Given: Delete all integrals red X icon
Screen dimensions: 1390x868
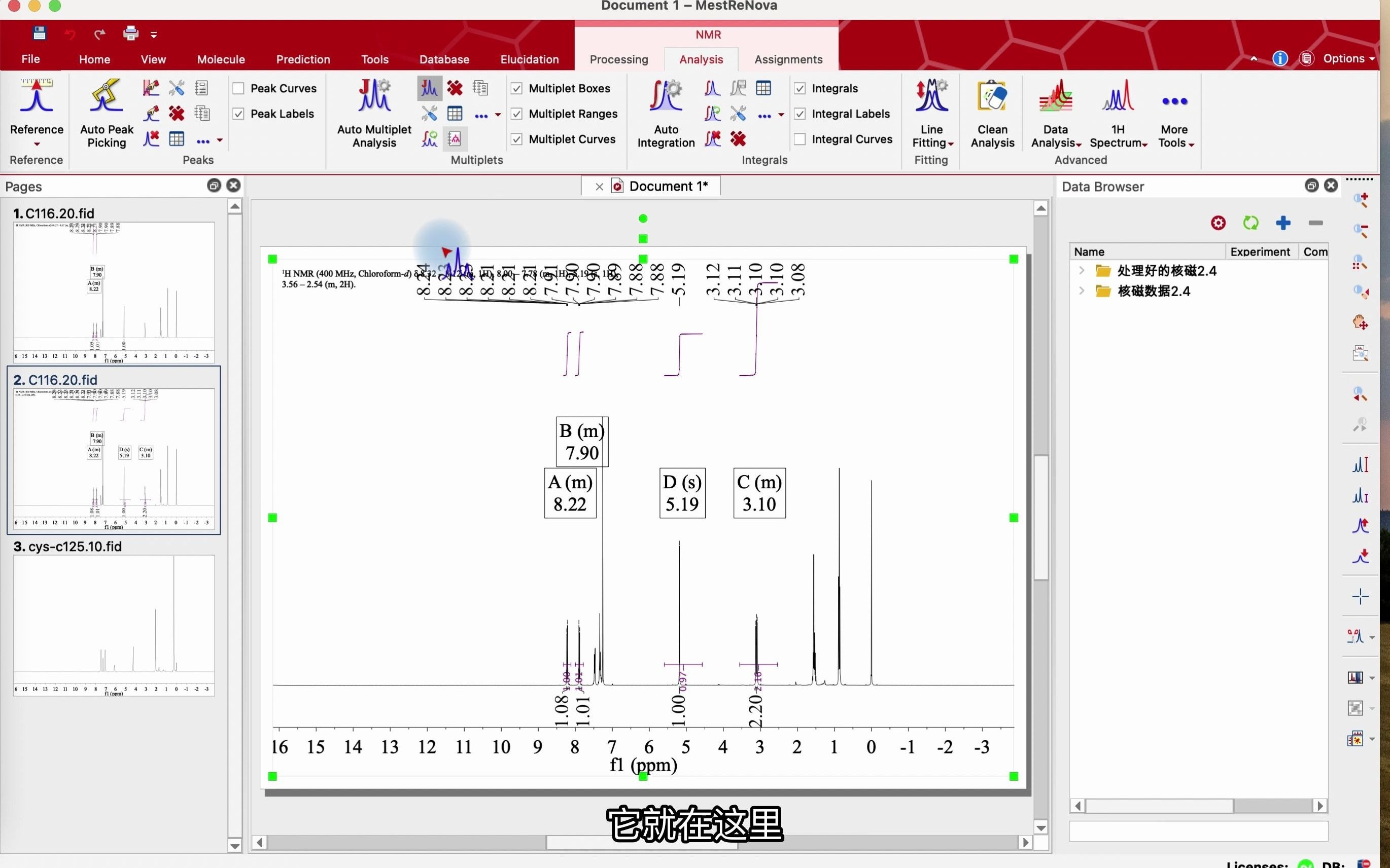Looking at the screenshot, I should tap(738, 139).
